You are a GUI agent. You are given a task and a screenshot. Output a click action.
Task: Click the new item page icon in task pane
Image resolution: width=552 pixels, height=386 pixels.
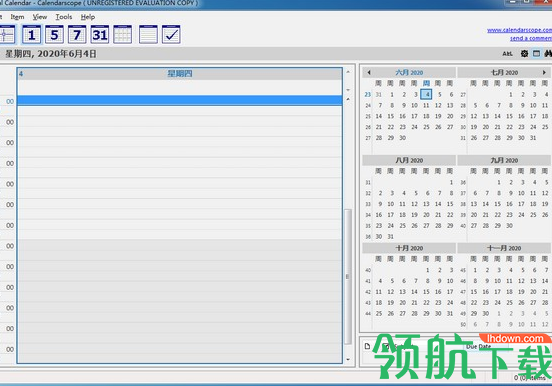click(367, 346)
